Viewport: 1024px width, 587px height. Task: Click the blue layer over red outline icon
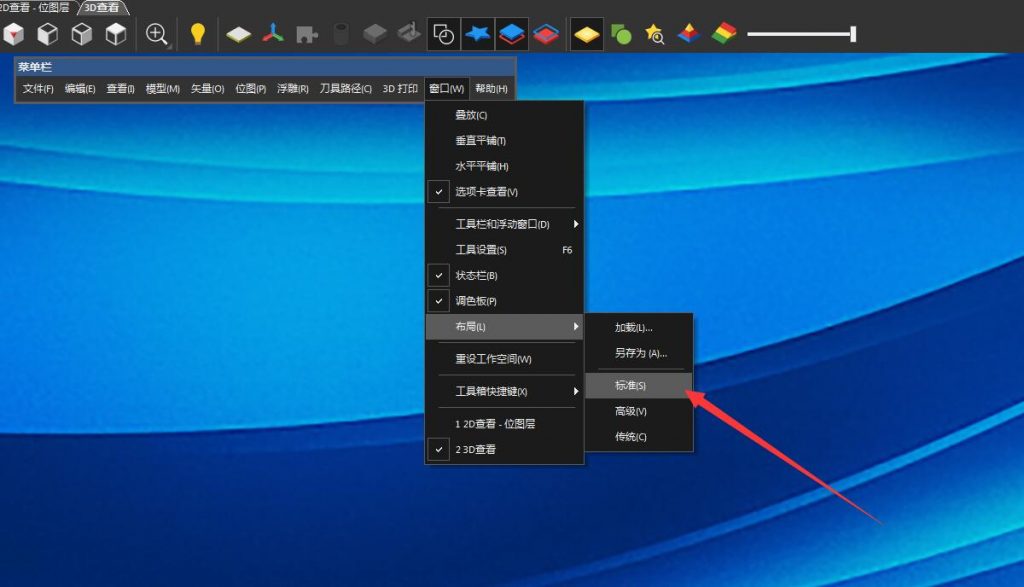511,34
